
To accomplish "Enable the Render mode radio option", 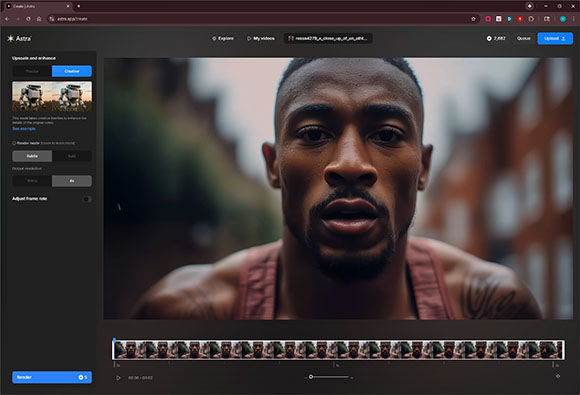I will click(x=14, y=143).
